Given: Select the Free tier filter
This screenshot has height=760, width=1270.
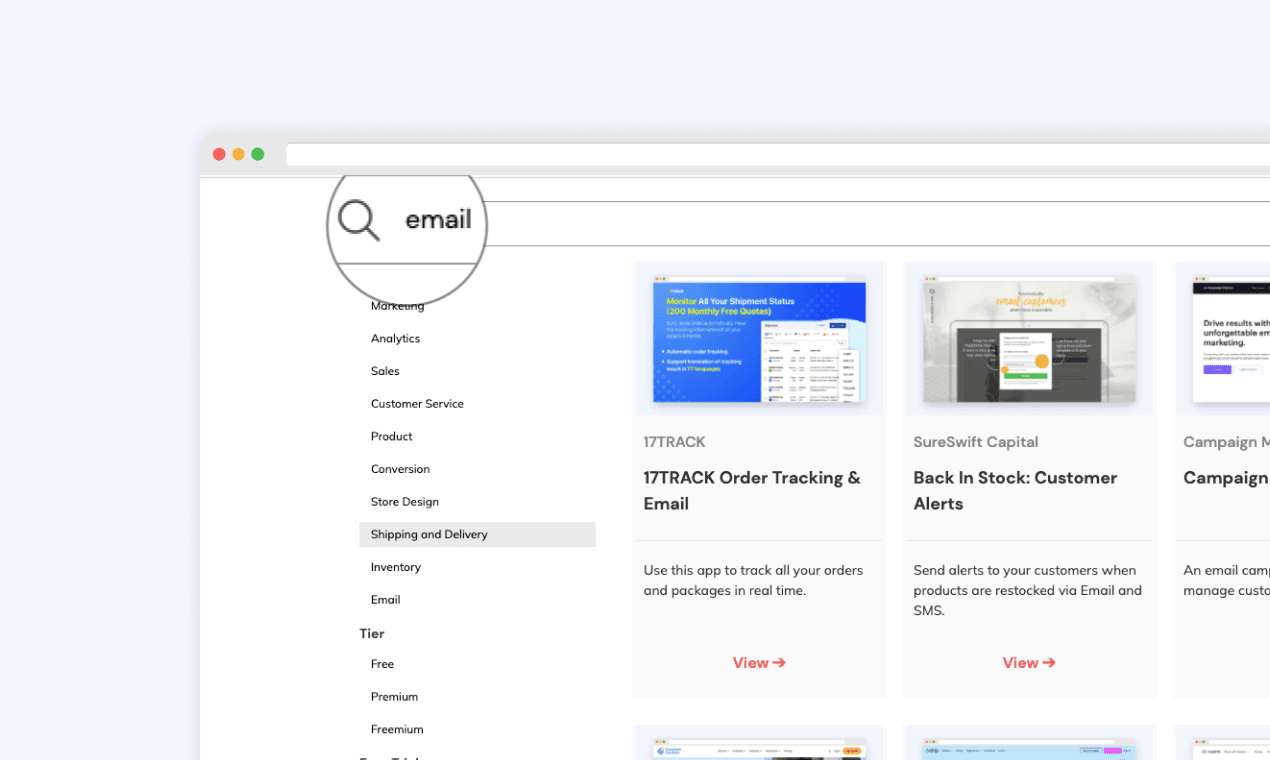Looking at the screenshot, I should (x=382, y=664).
